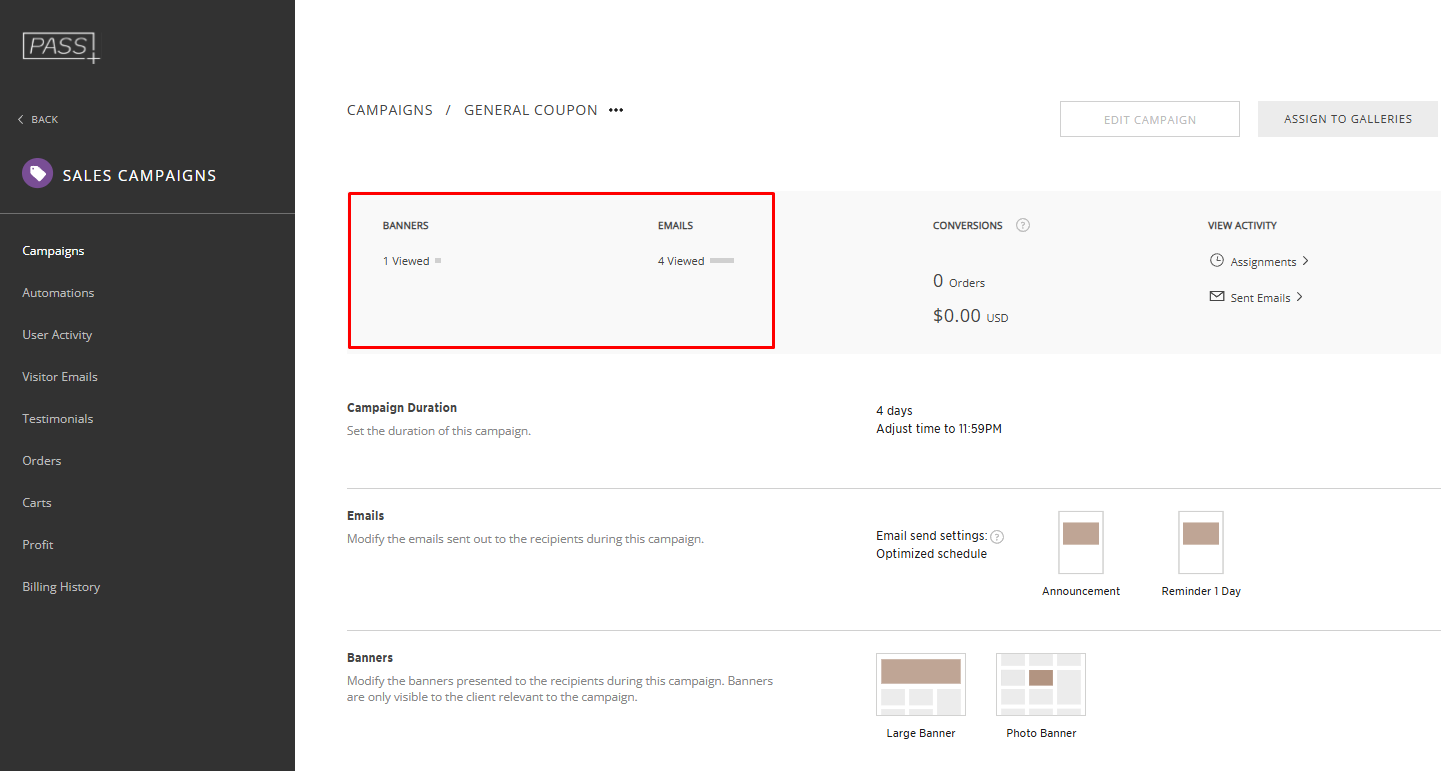Click the Edit Campaign button
The width and height of the screenshot is (1441, 771).
click(1149, 119)
